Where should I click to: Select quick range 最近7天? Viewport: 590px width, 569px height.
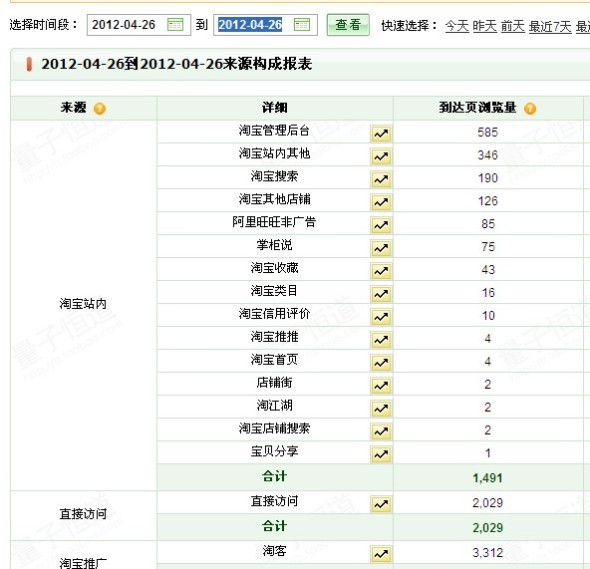click(x=550, y=26)
